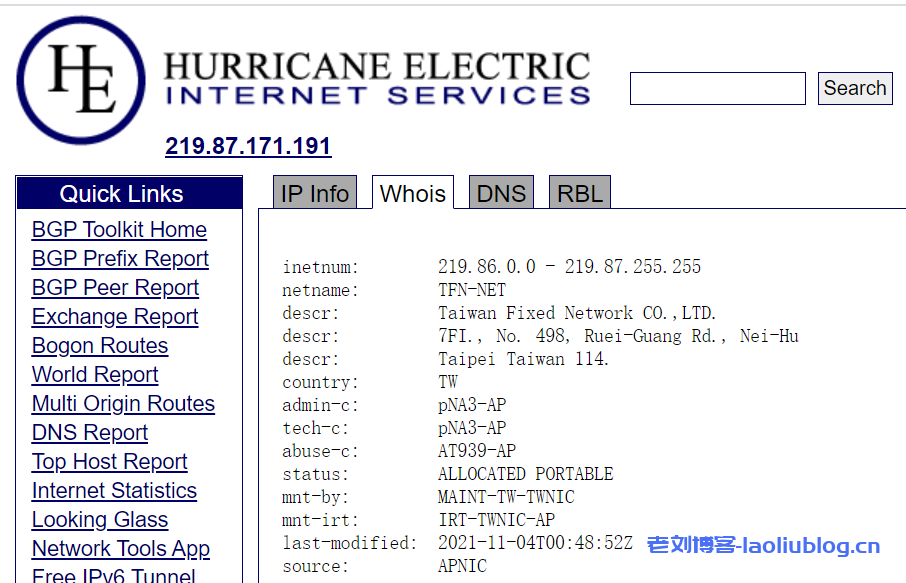Open the World Report page
The width and height of the screenshot is (906, 583).
coord(94,374)
